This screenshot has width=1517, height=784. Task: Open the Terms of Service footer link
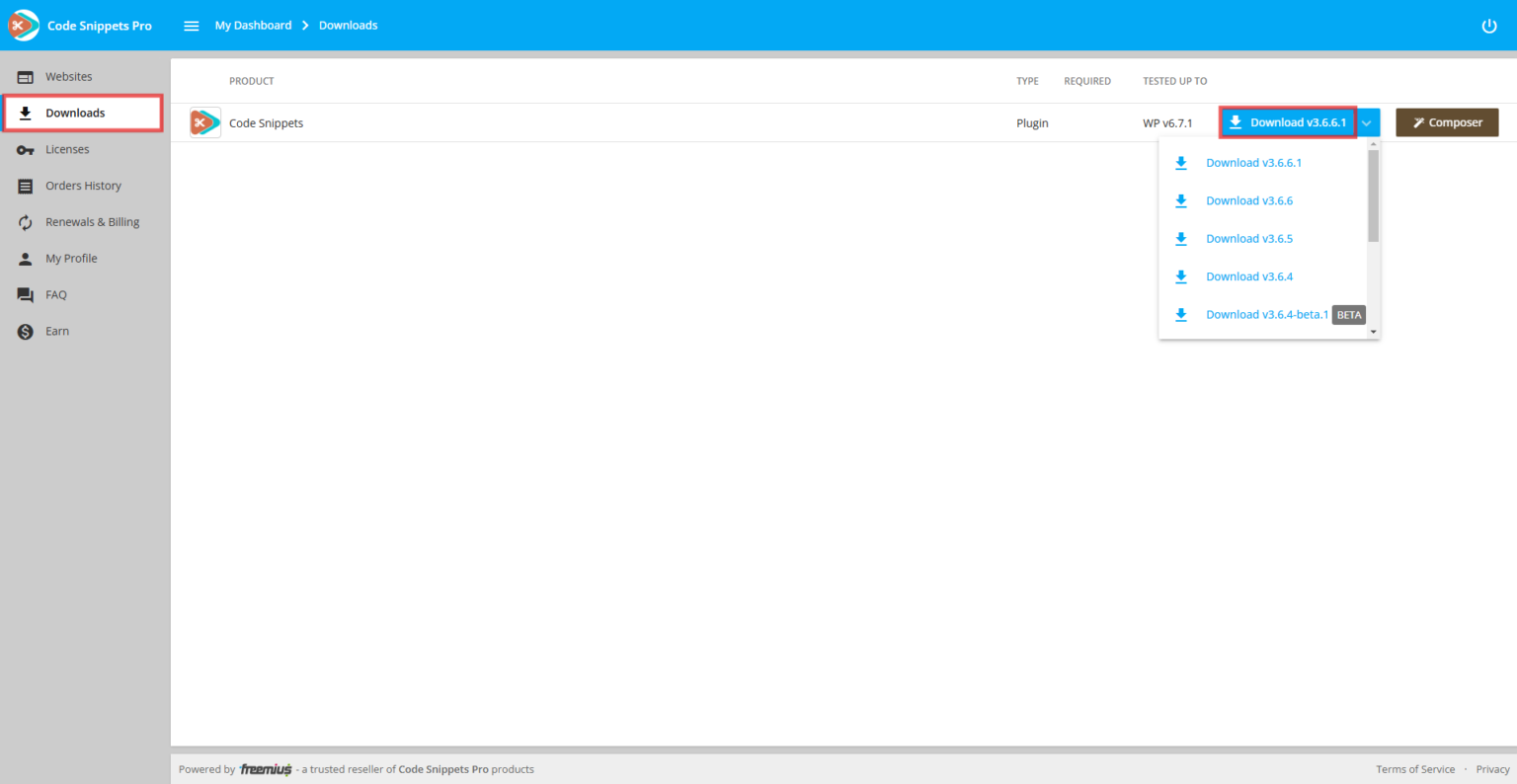click(1415, 769)
